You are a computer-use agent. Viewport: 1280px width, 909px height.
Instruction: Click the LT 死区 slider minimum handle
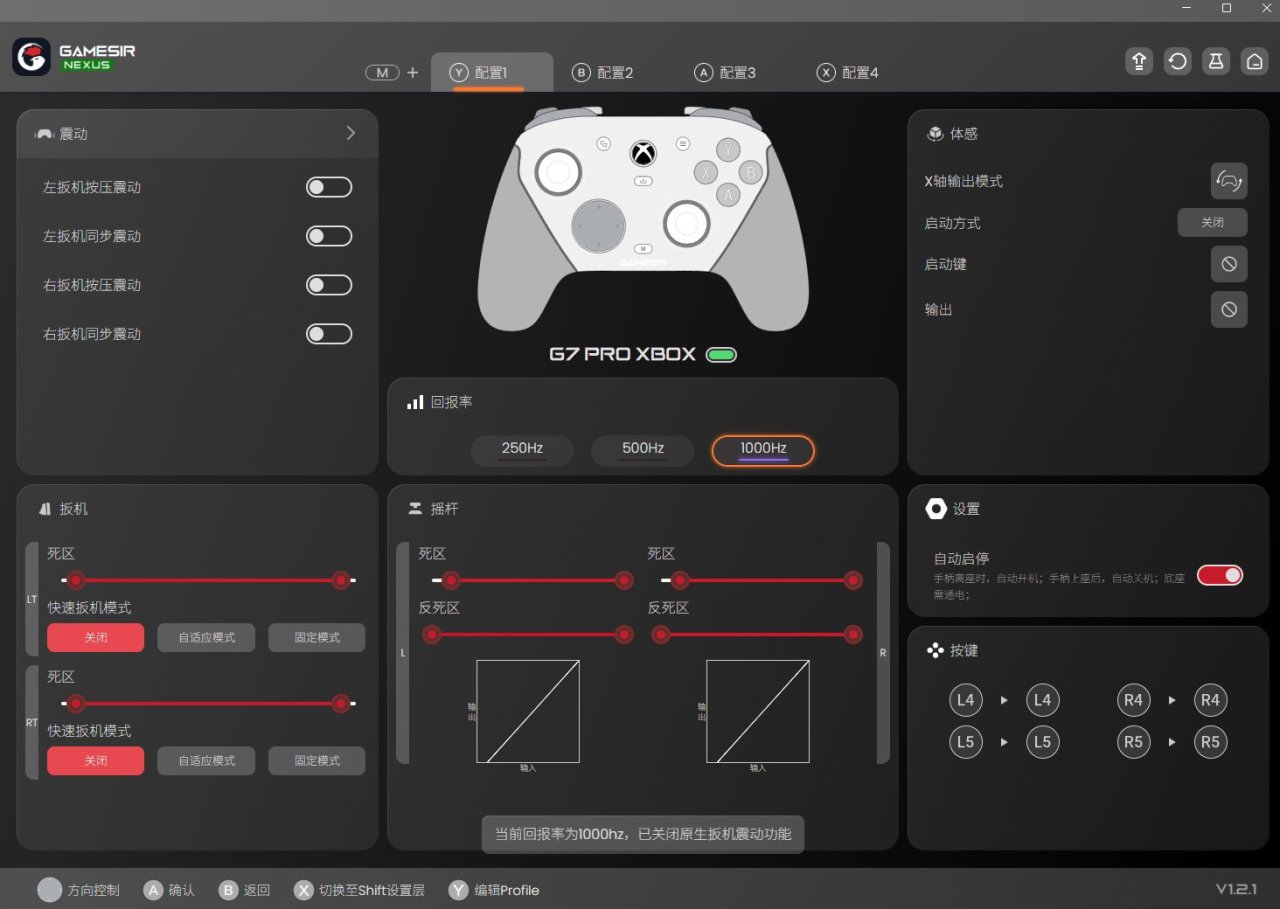(x=76, y=580)
